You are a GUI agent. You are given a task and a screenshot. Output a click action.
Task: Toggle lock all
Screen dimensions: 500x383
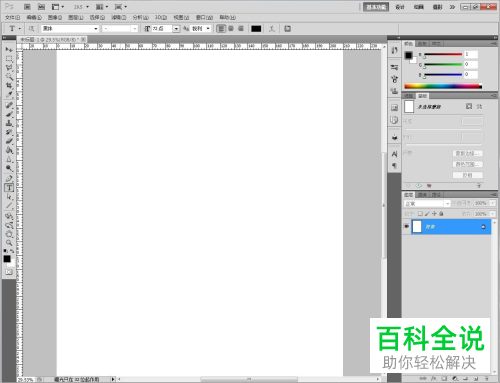tap(441, 214)
